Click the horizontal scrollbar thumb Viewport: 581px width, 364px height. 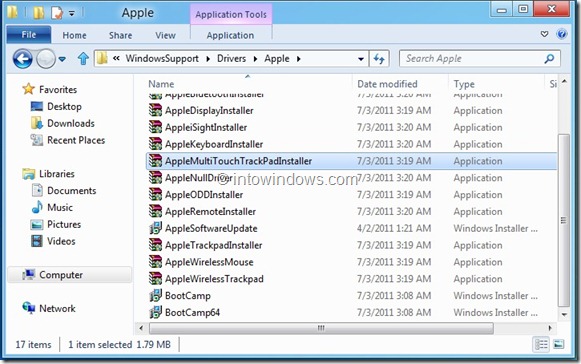coord(321,328)
